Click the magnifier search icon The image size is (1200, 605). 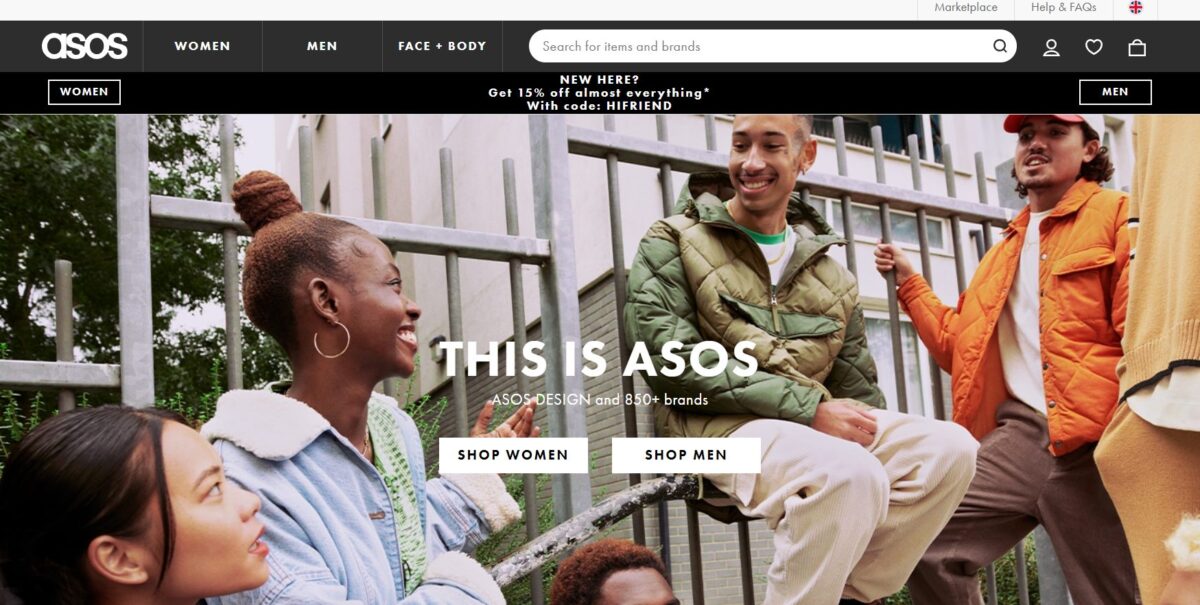[x=1000, y=46]
